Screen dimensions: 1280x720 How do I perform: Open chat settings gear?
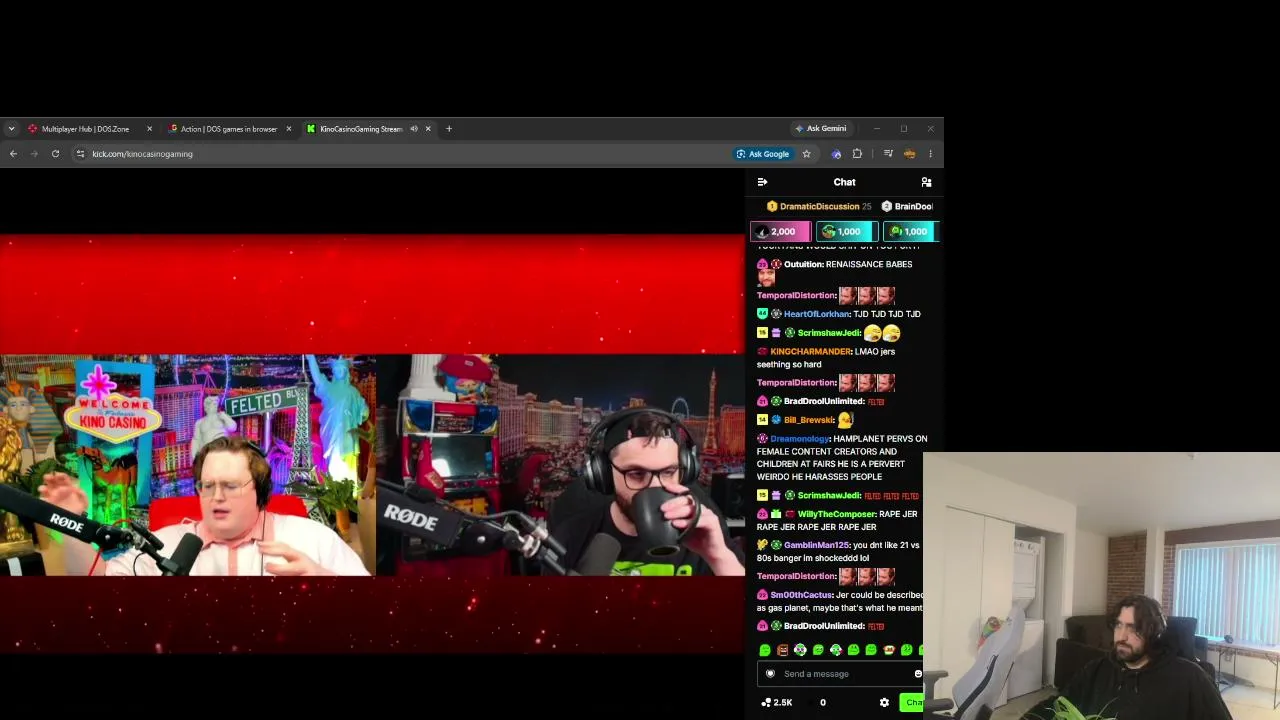coord(884,703)
